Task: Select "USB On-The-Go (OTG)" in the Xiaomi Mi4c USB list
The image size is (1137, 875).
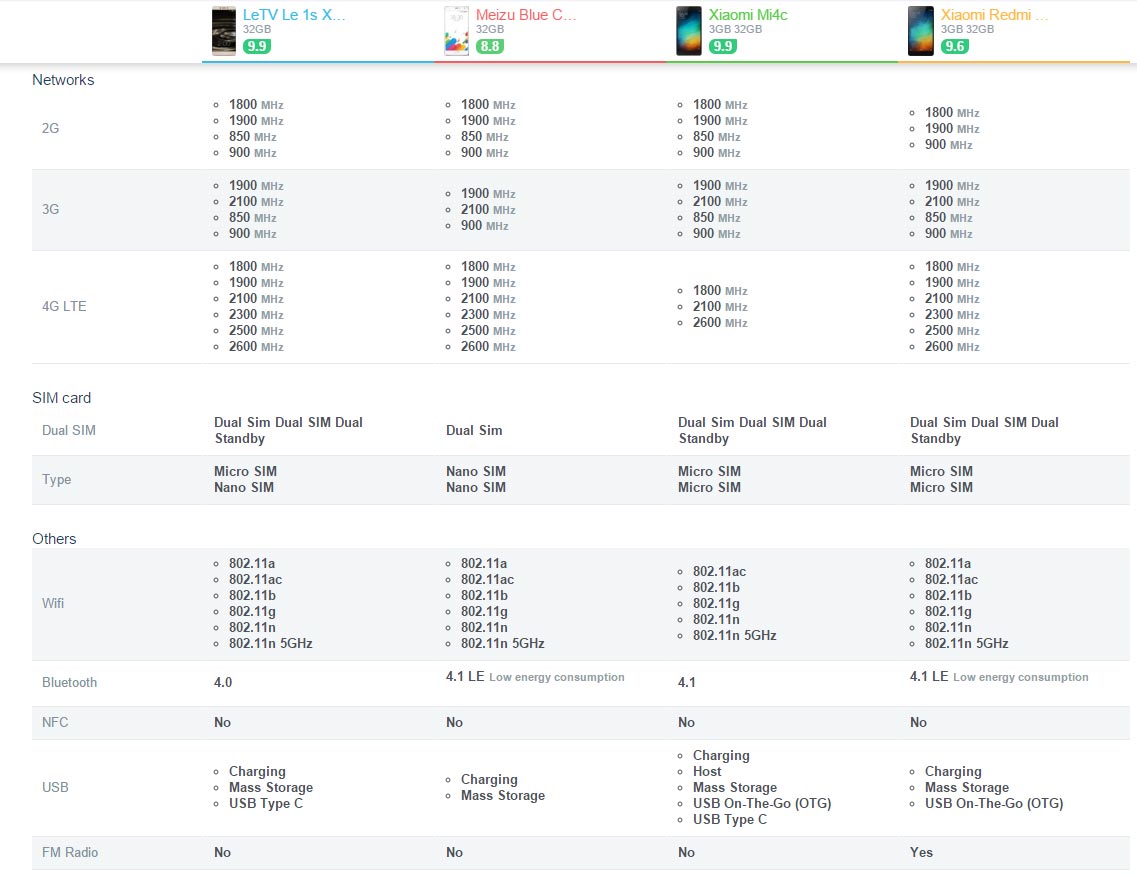Action: click(x=762, y=803)
